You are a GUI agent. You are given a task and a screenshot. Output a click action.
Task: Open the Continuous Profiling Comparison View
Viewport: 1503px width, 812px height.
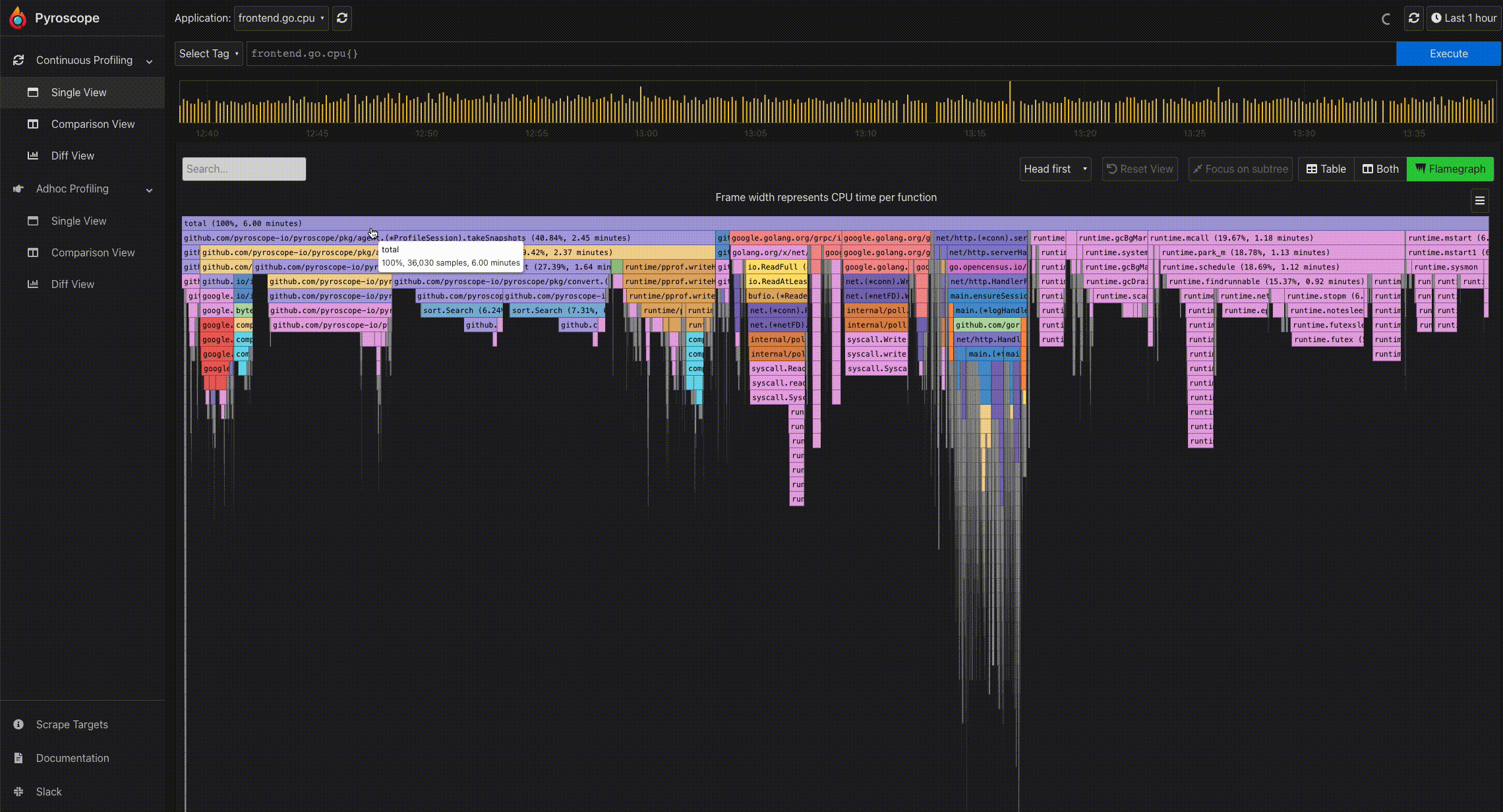pyautogui.click(x=93, y=124)
